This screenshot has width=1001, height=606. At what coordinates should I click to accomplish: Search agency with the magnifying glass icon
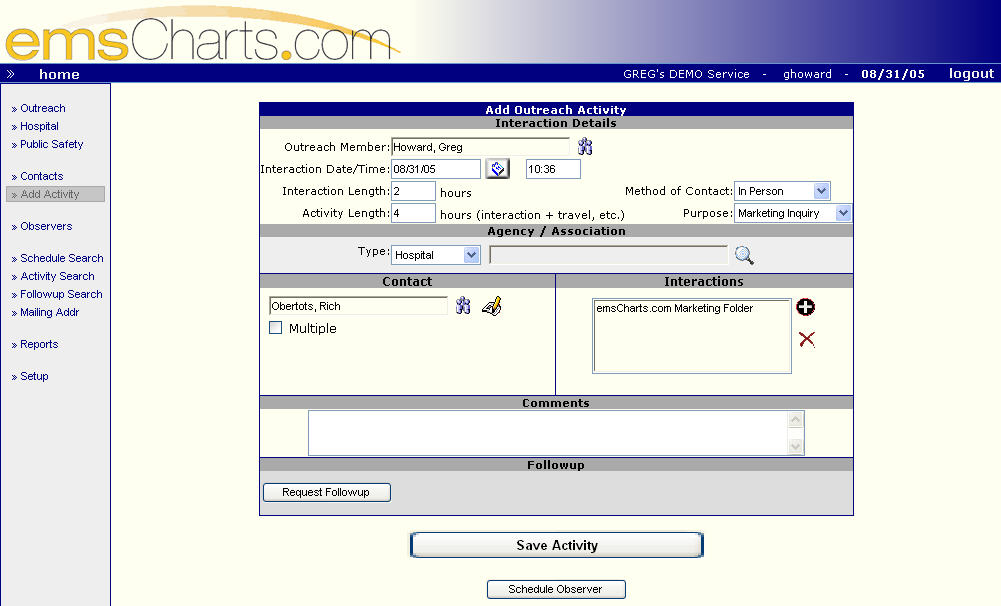pos(744,255)
